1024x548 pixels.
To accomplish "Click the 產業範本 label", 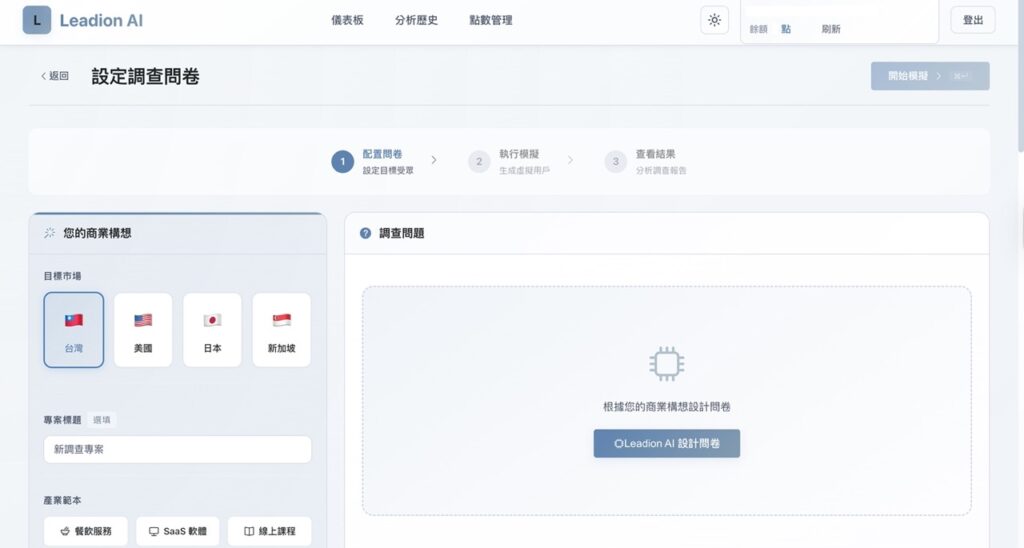I will [x=63, y=500].
